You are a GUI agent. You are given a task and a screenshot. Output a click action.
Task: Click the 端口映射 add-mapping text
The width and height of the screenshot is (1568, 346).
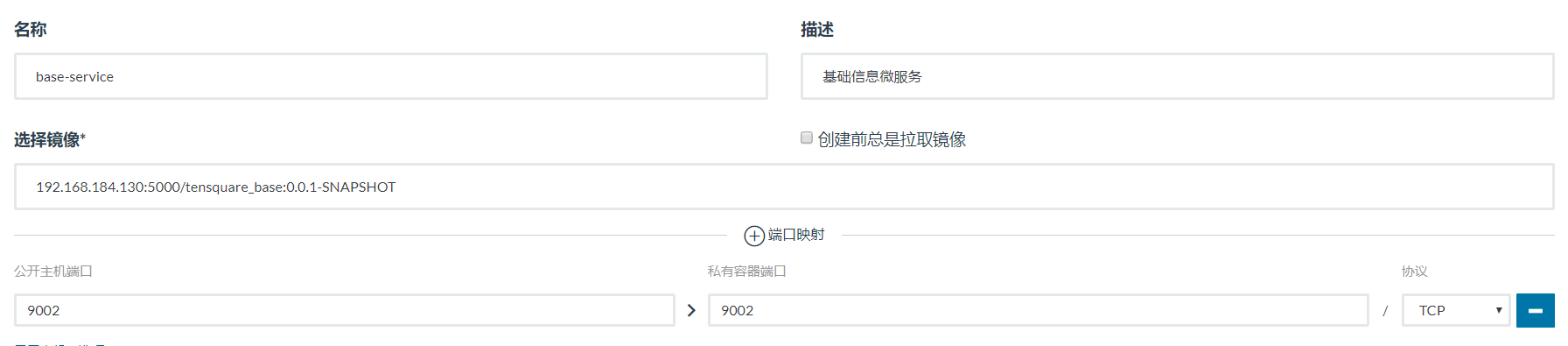point(796,235)
